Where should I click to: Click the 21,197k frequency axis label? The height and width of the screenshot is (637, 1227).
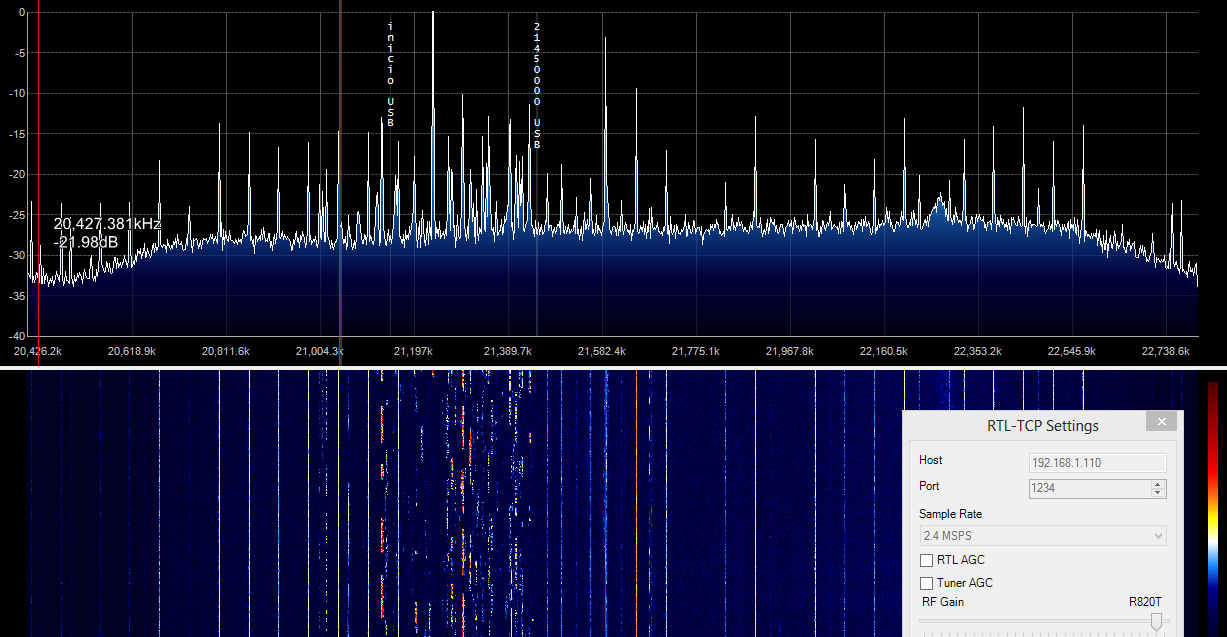[413, 351]
